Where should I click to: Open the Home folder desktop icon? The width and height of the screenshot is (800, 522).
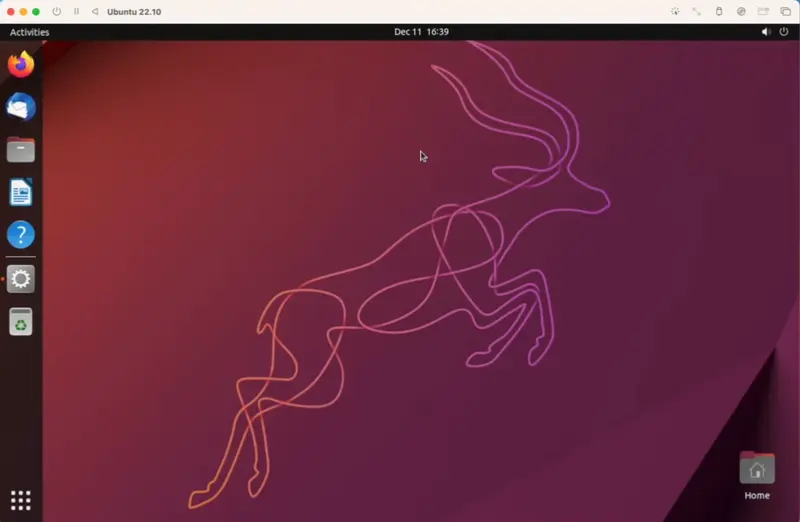click(757, 476)
